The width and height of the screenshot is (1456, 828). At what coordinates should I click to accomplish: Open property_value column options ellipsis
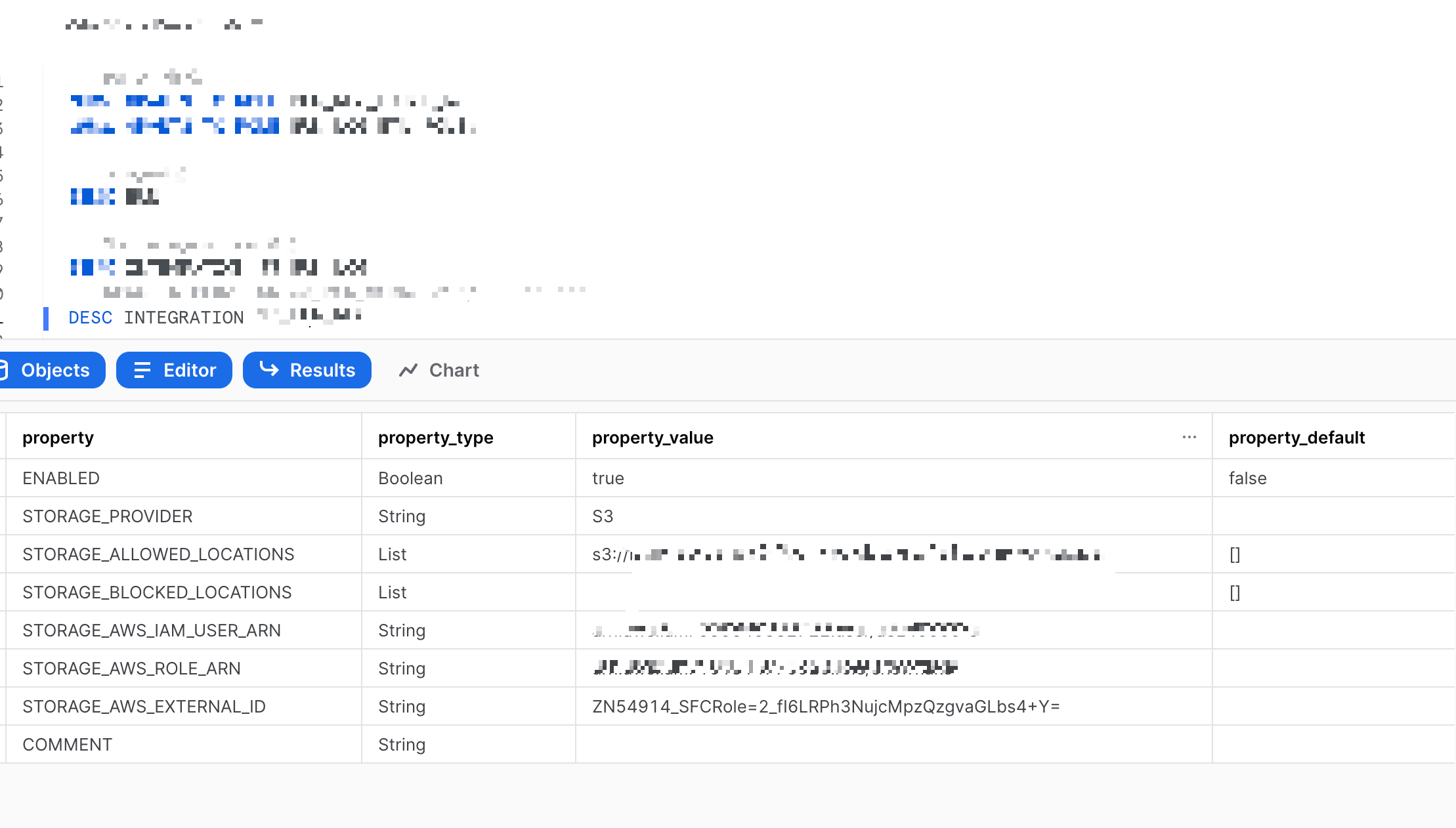pyautogui.click(x=1189, y=437)
